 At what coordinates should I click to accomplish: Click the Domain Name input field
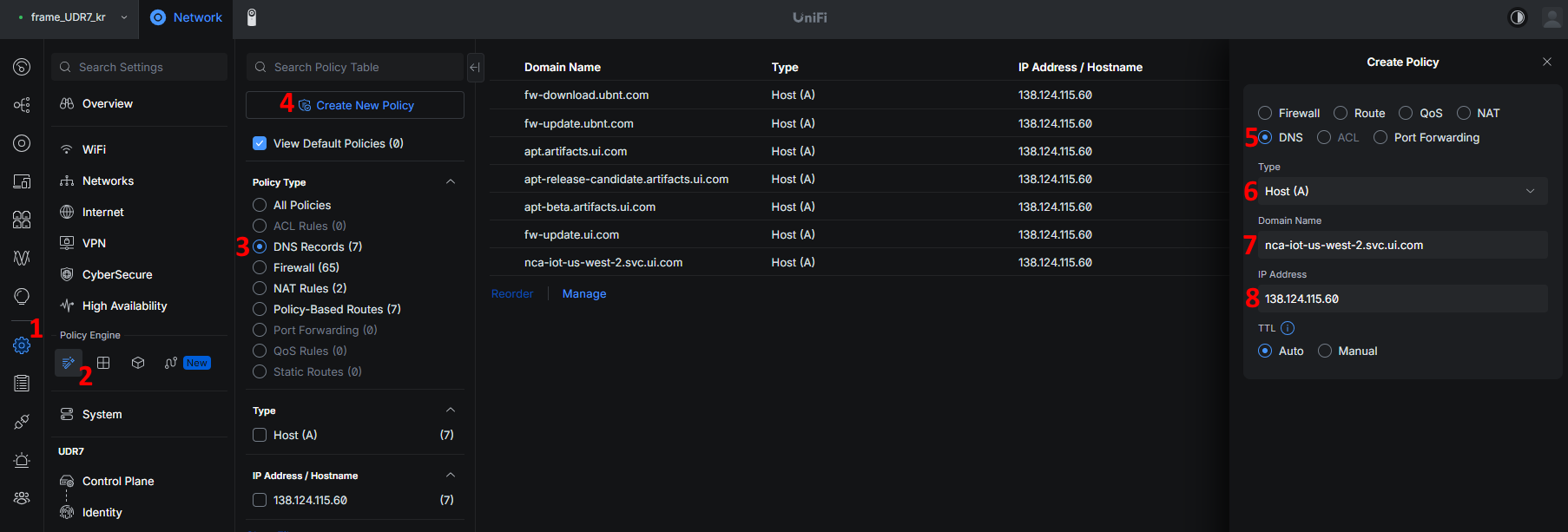tap(1402, 245)
